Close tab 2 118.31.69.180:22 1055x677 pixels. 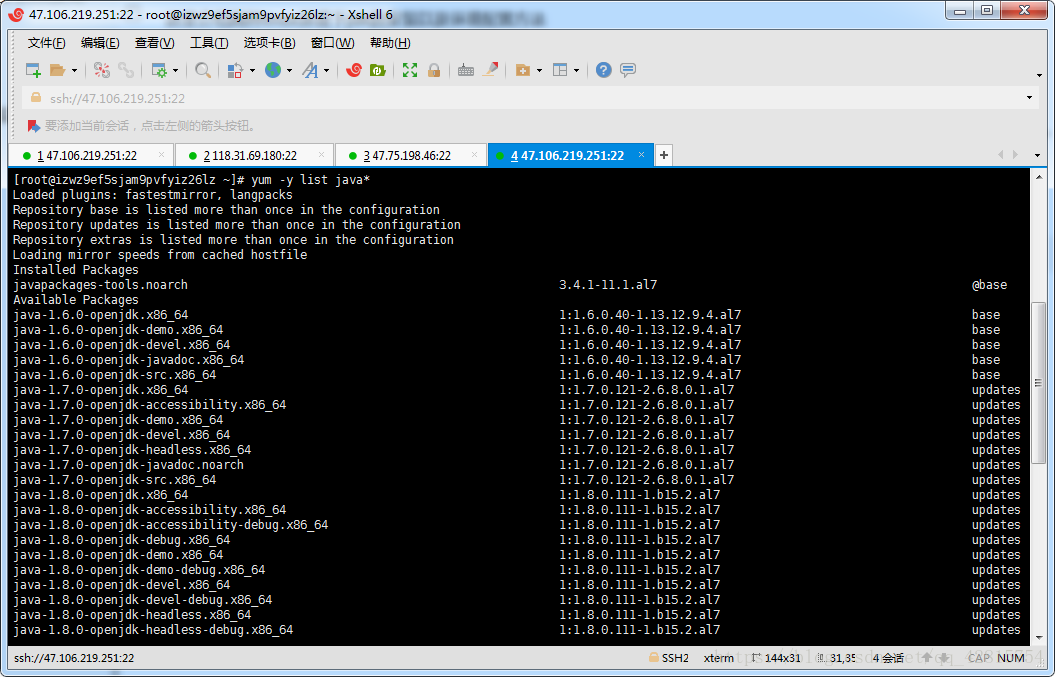[x=321, y=155]
